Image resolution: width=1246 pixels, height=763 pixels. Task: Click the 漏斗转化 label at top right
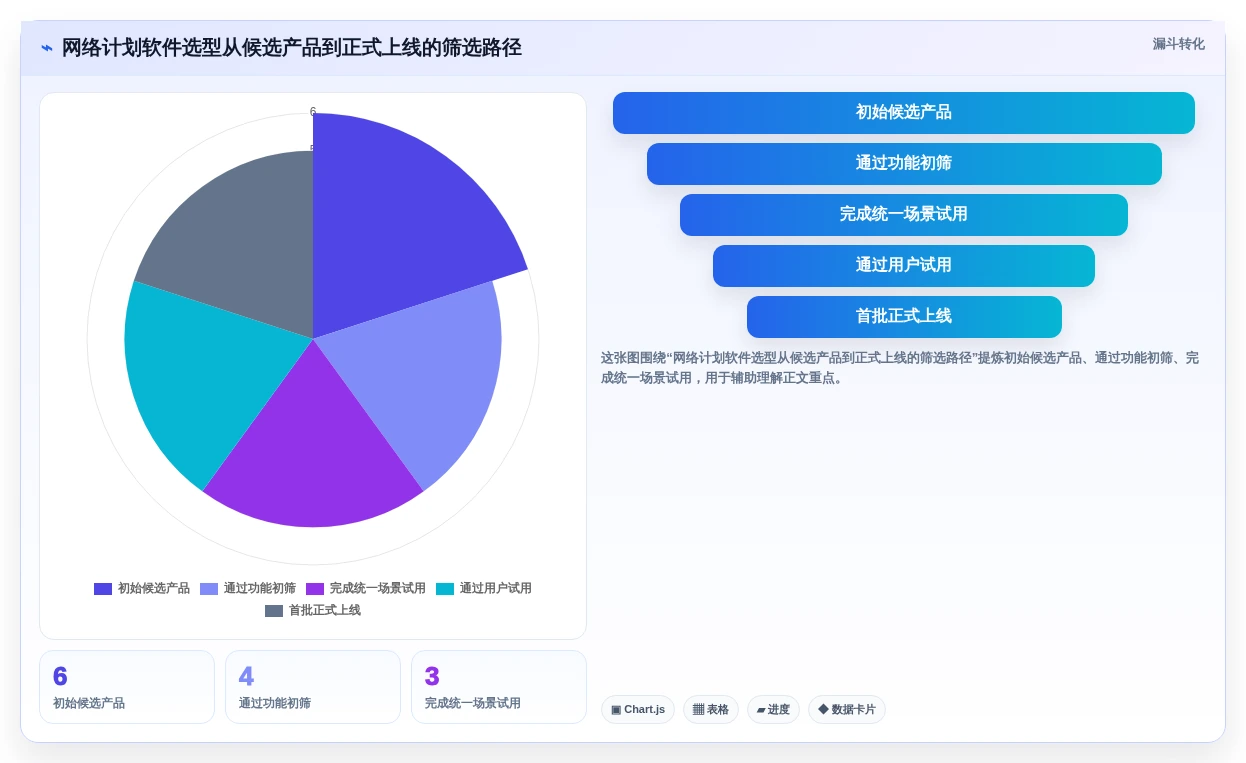click(x=1178, y=44)
